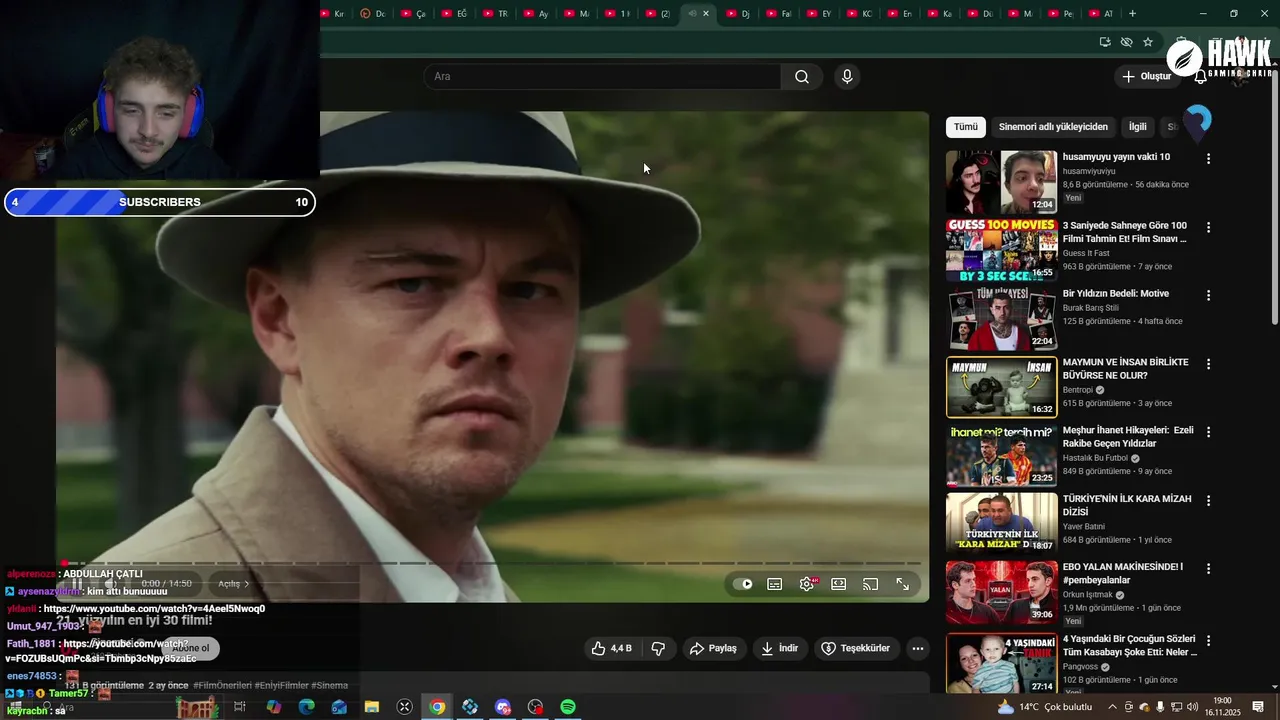Viewport: 1280px width, 720px height.
Task: Open the volume speaker icon in the tray
Action: pyautogui.click(x=1193, y=707)
